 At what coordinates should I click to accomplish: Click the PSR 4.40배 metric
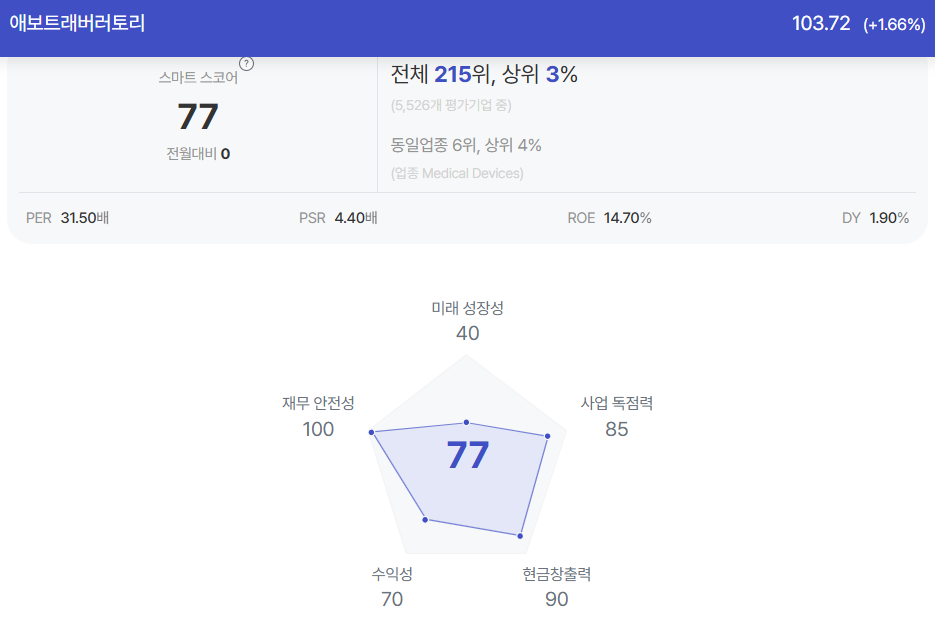[338, 218]
